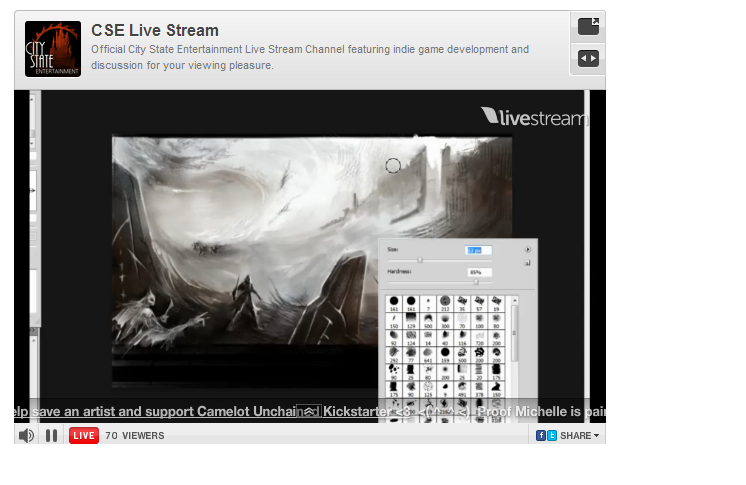Click the brush list scroll-up arrow
This screenshot has height=485, width=746.
(x=515, y=300)
